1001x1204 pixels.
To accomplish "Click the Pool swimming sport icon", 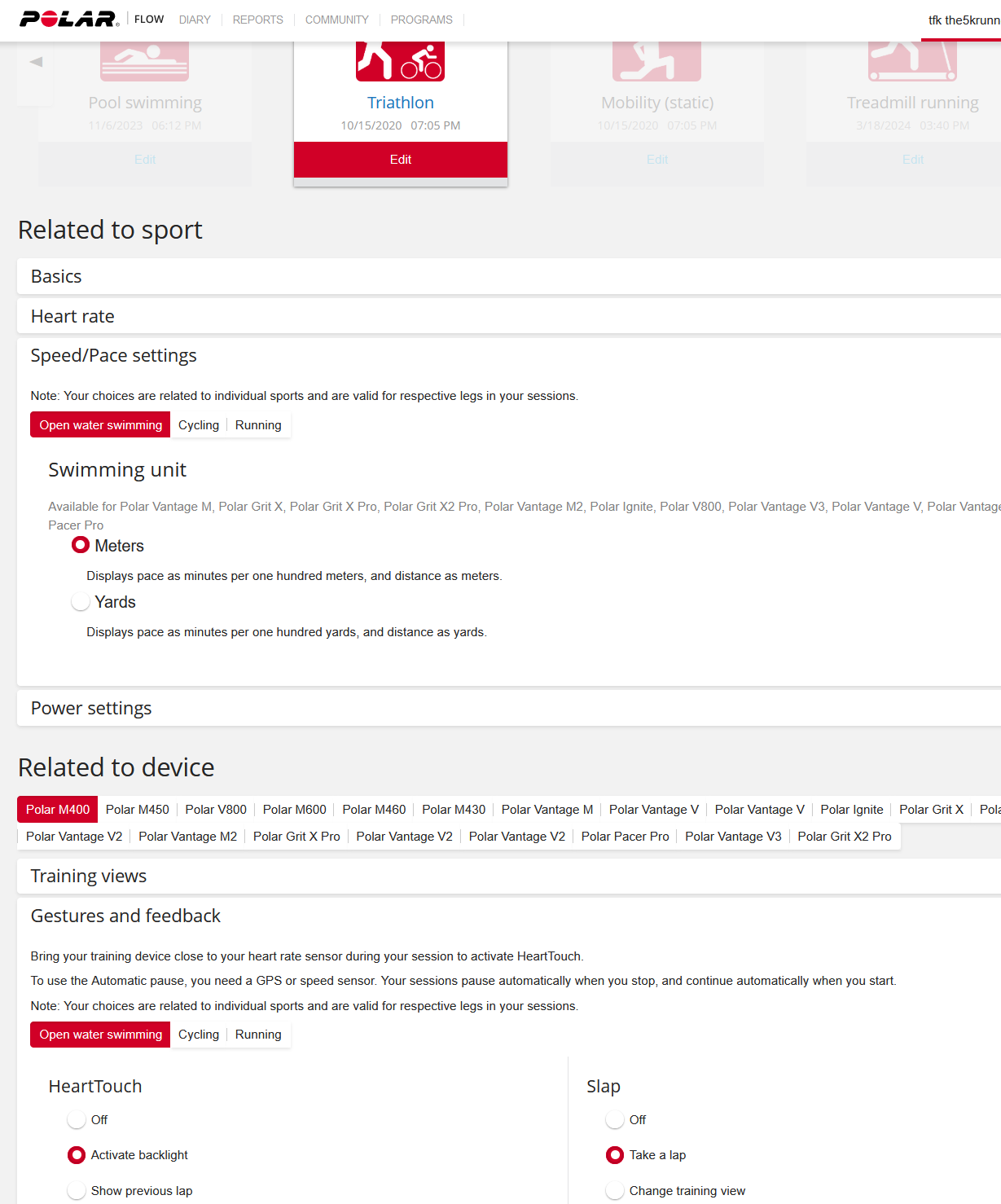I will (144, 62).
